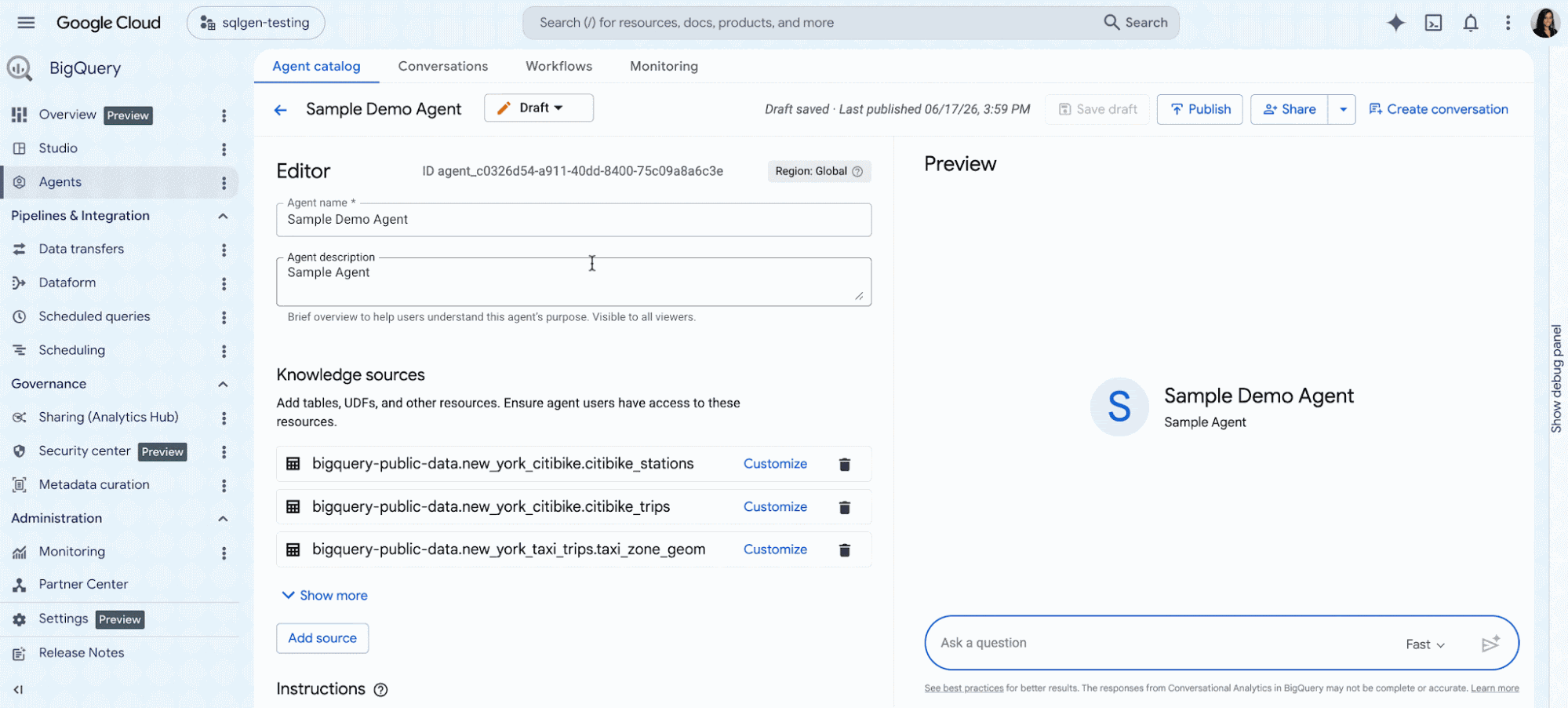Open Agents in the sidebar
Screen dimensions: 1568x708
(60, 182)
